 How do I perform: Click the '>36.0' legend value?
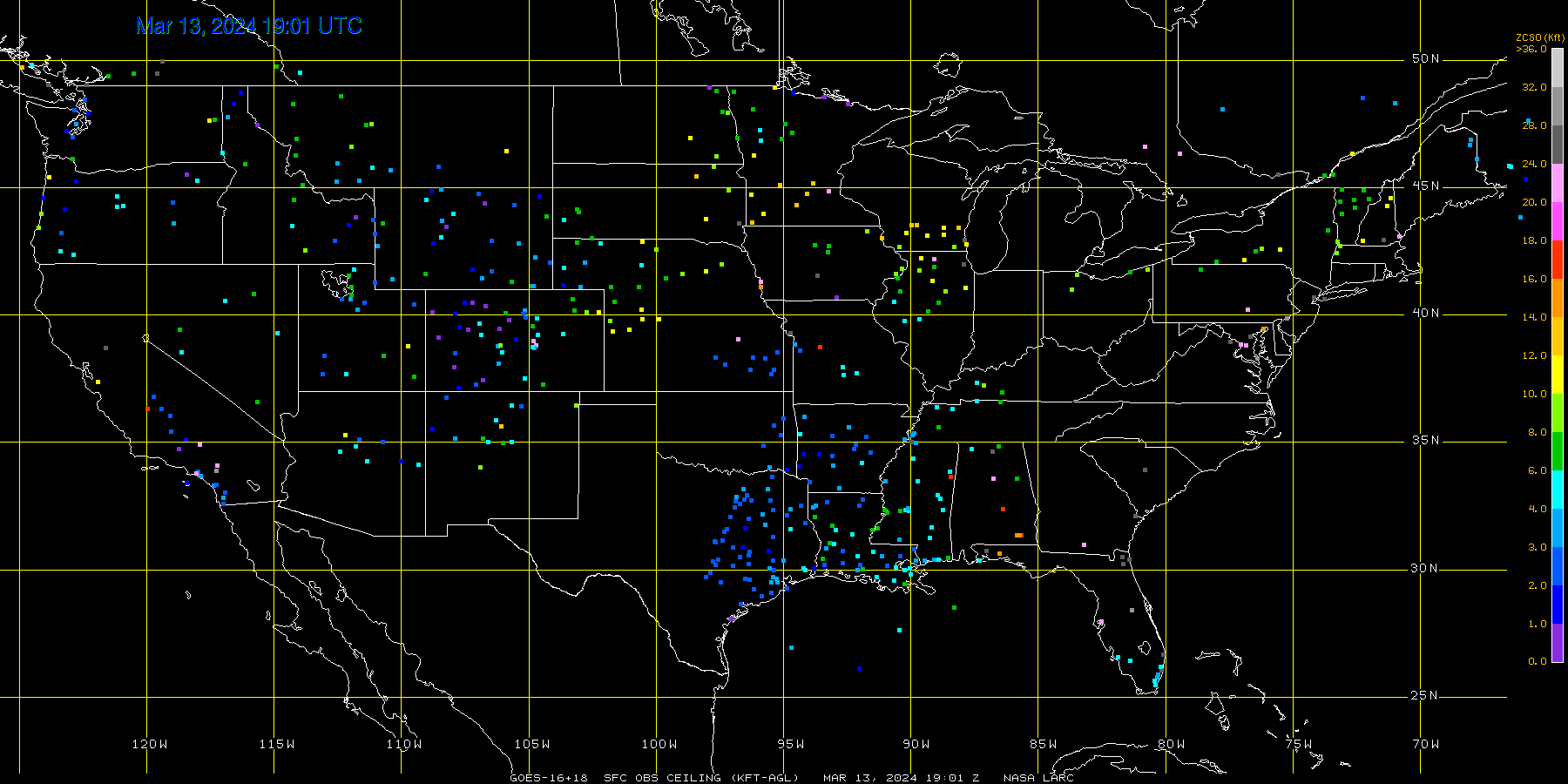click(1531, 49)
